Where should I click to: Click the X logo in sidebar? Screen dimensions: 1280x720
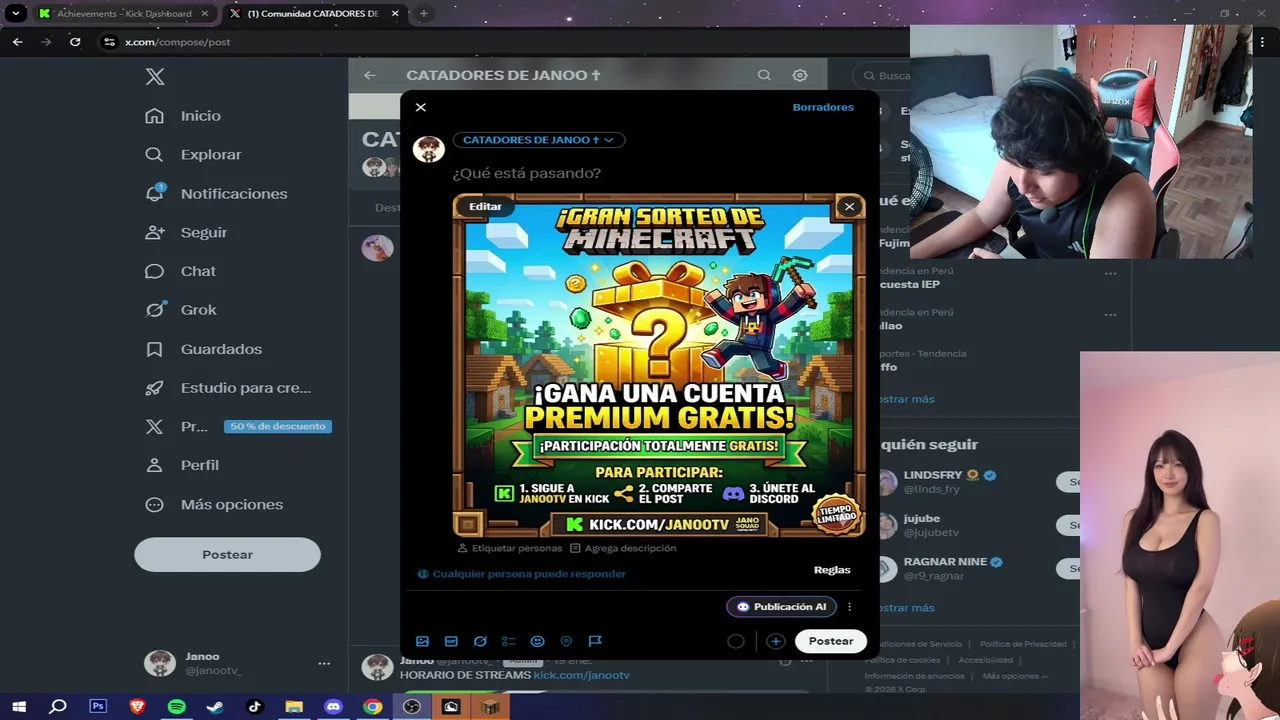pyautogui.click(x=155, y=77)
